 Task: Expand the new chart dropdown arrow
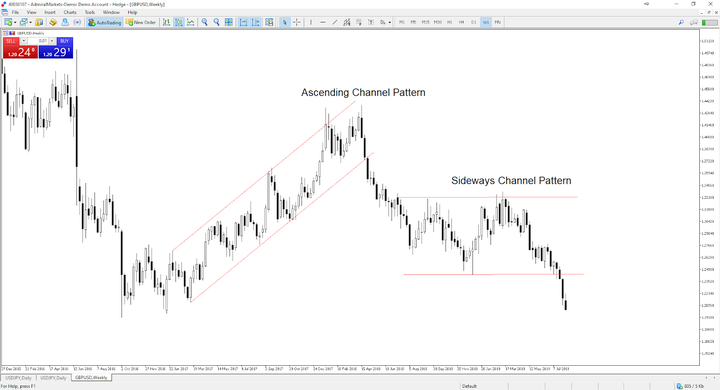15,22
